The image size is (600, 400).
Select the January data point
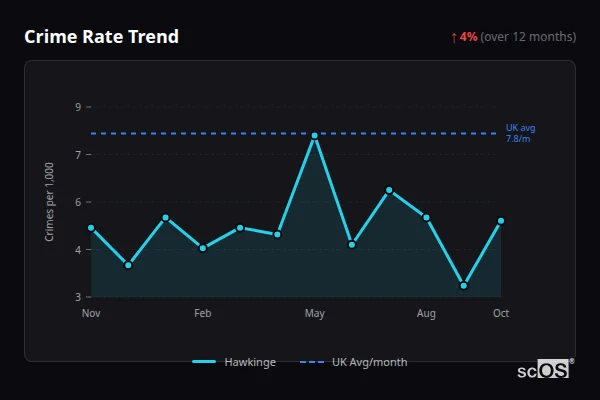[x=166, y=217]
